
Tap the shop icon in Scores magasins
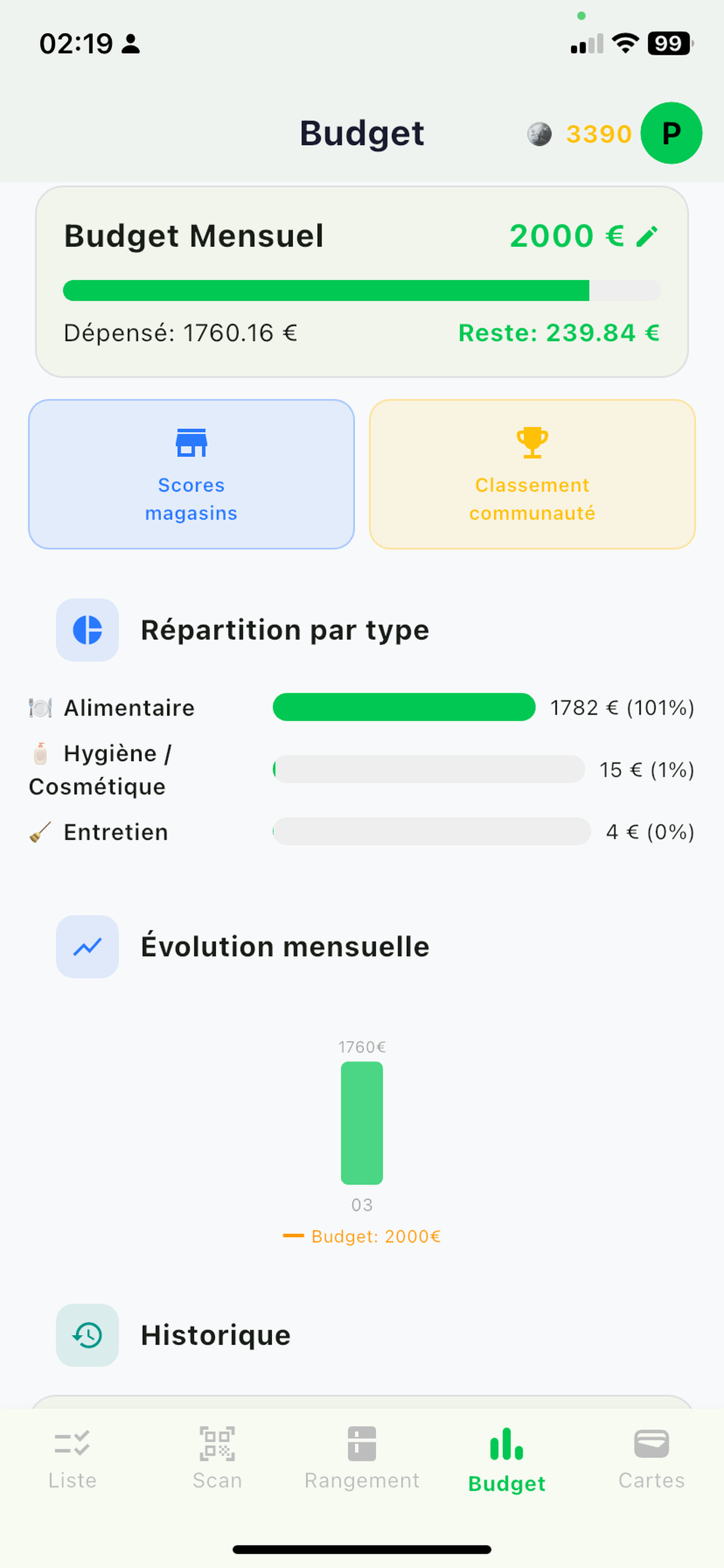pyautogui.click(x=191, y=443)
